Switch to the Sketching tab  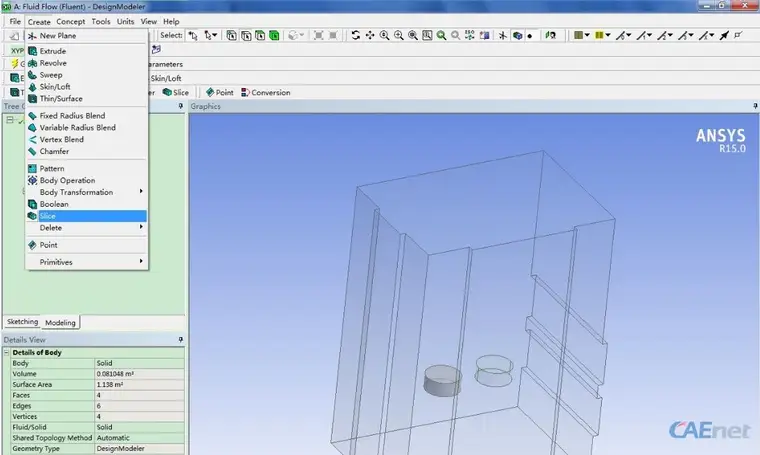tap(22, 322)
